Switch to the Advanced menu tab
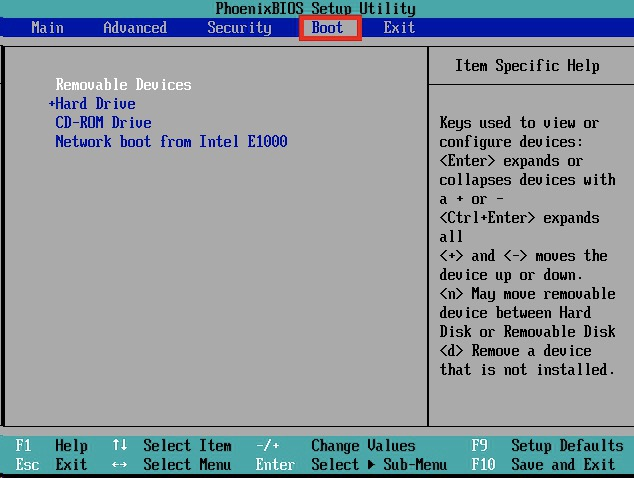 (135, 27)
